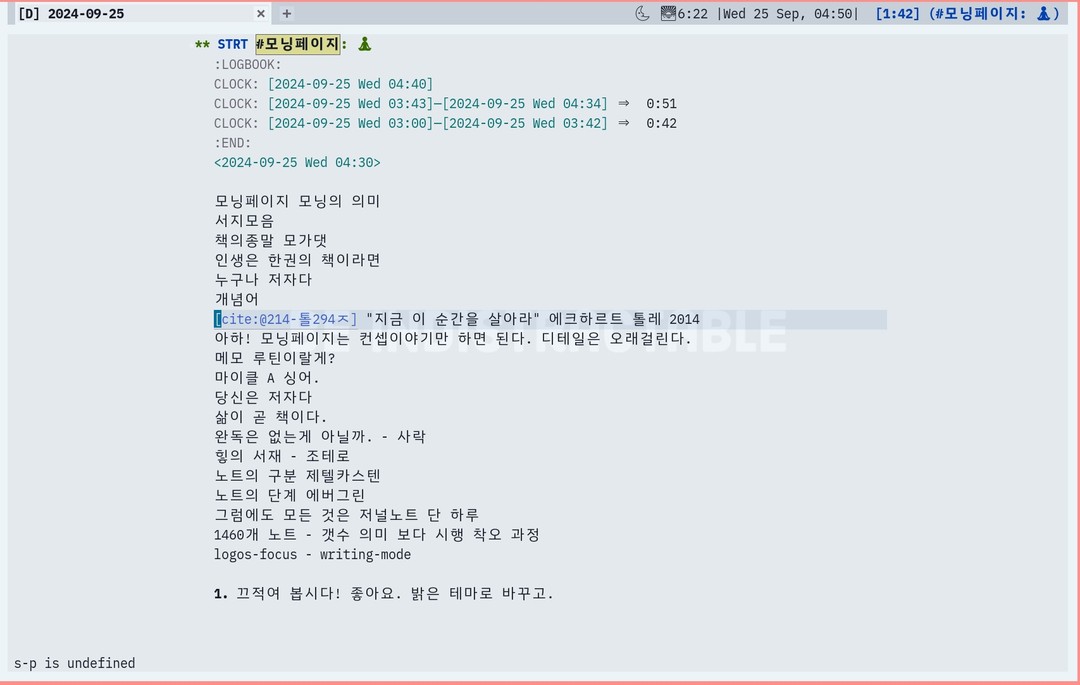
Task: Click the :END: drawer marker
Action: click(x=232, y=143)
